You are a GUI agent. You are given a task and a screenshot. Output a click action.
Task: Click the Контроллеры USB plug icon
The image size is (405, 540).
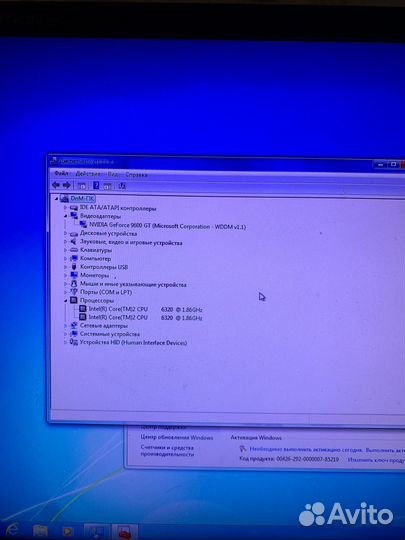click(x=74, y=267)
